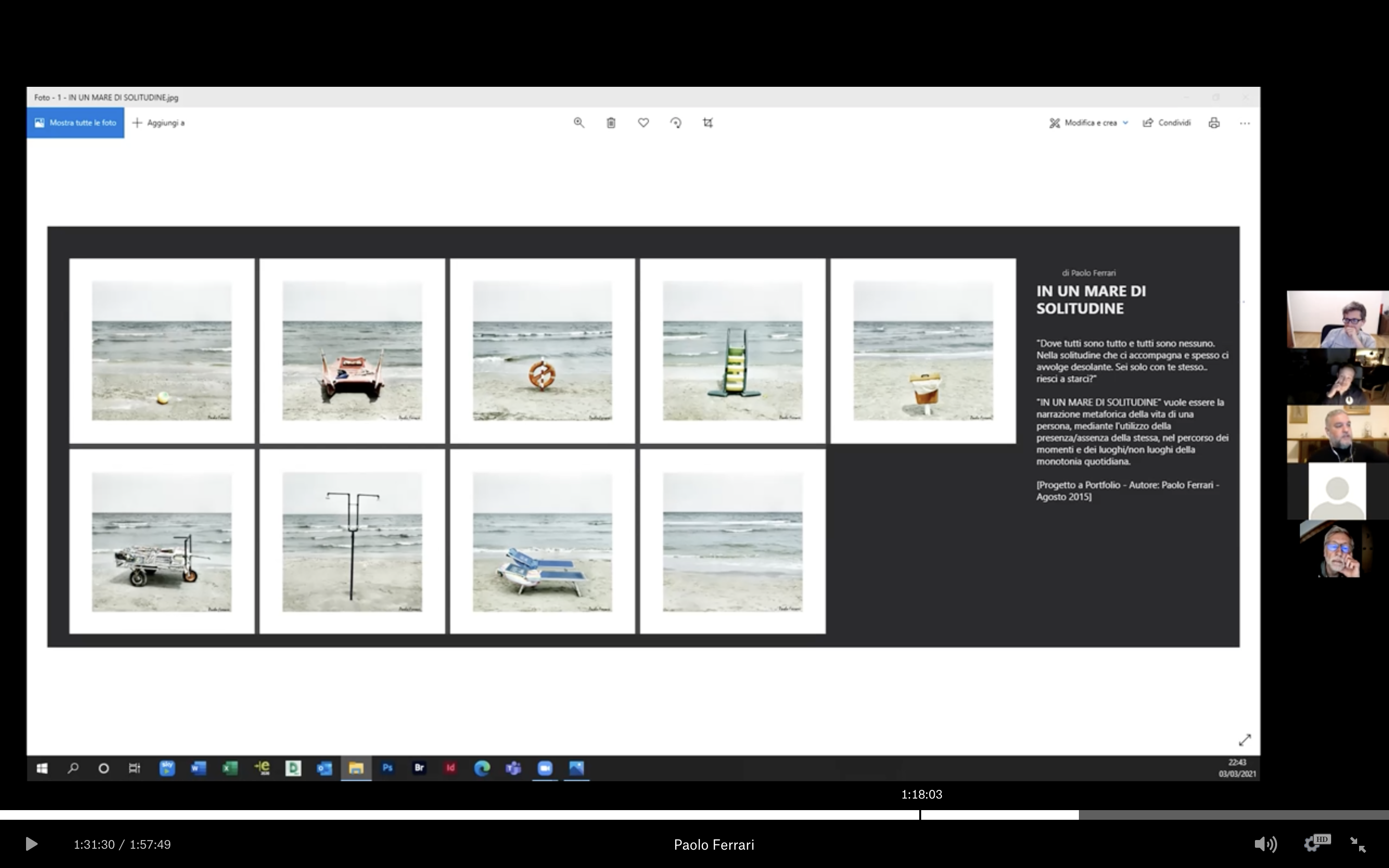Screen dimensions: 1389x868
Task: Open video settings gear with HD badge
Action: pyautogui.click(x=1316, y=843)
